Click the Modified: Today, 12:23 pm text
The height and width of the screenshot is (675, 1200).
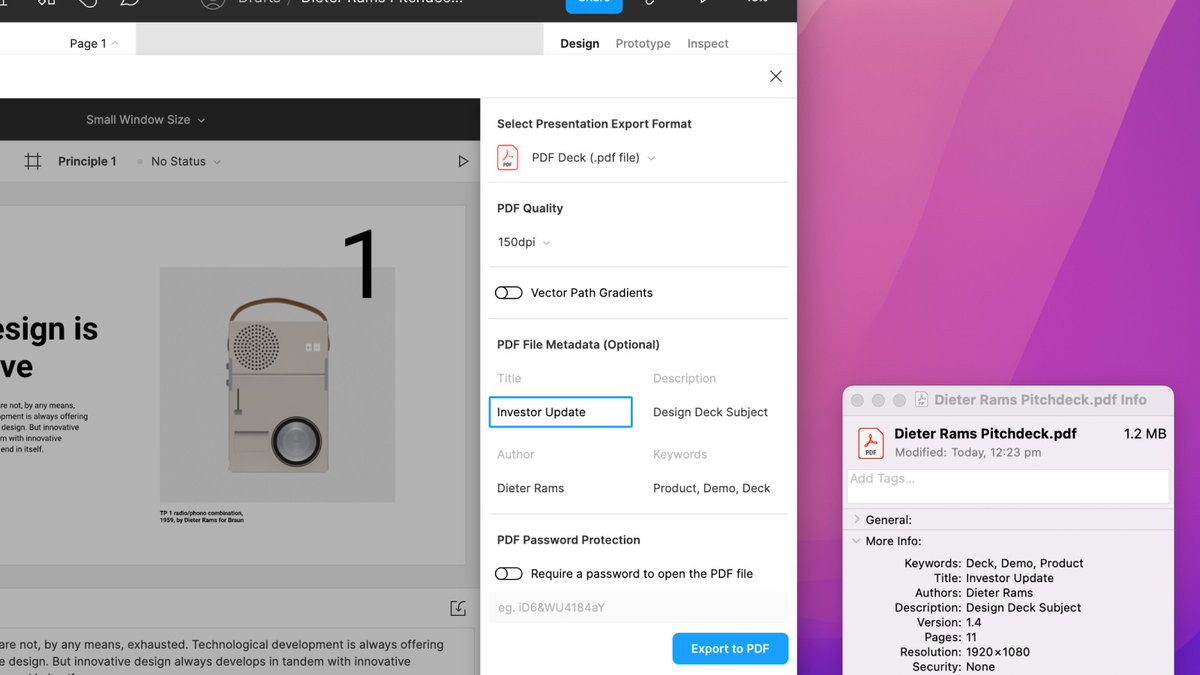pos(967,452)
